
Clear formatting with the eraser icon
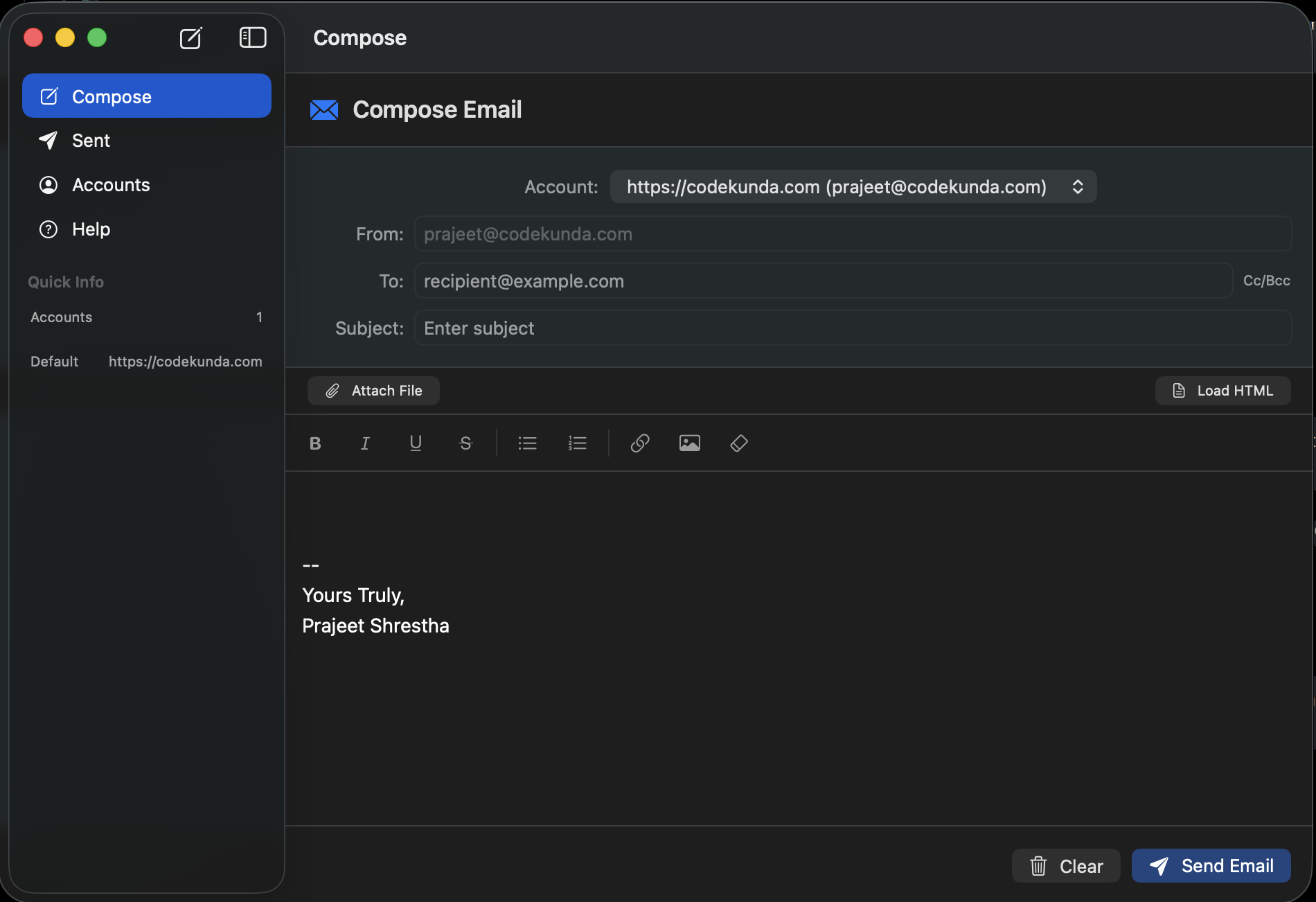click(738, 443)
